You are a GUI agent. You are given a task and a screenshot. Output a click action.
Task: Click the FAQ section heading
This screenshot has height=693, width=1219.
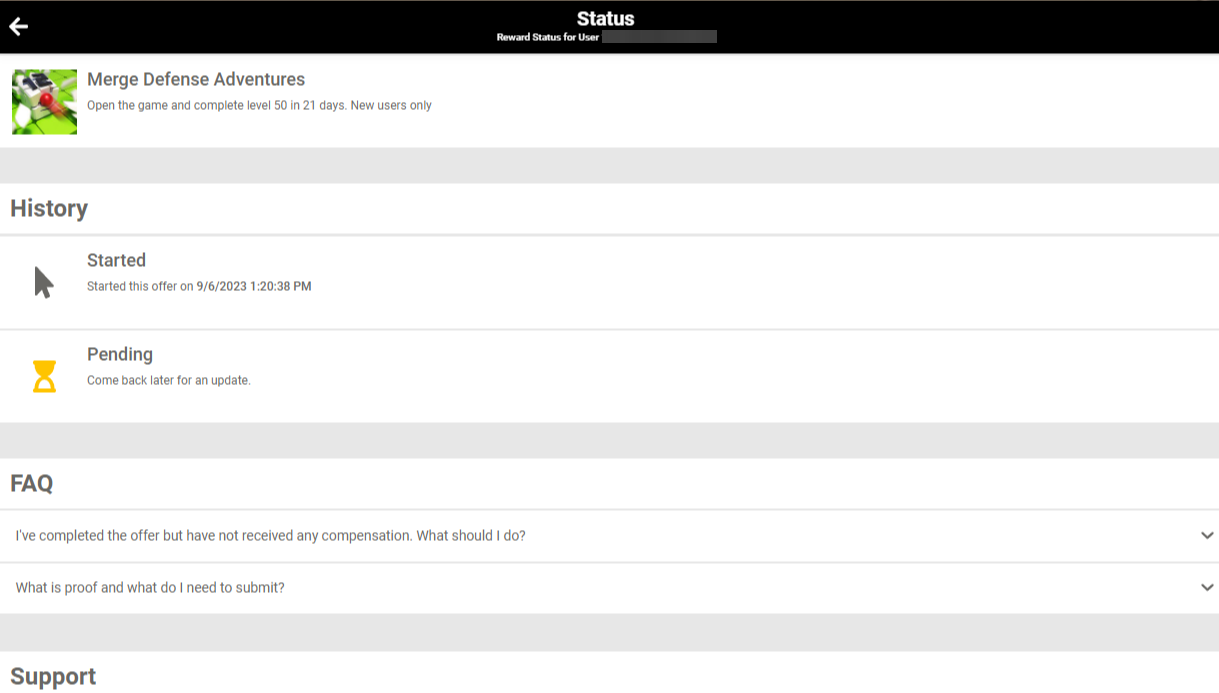(32, 484)
